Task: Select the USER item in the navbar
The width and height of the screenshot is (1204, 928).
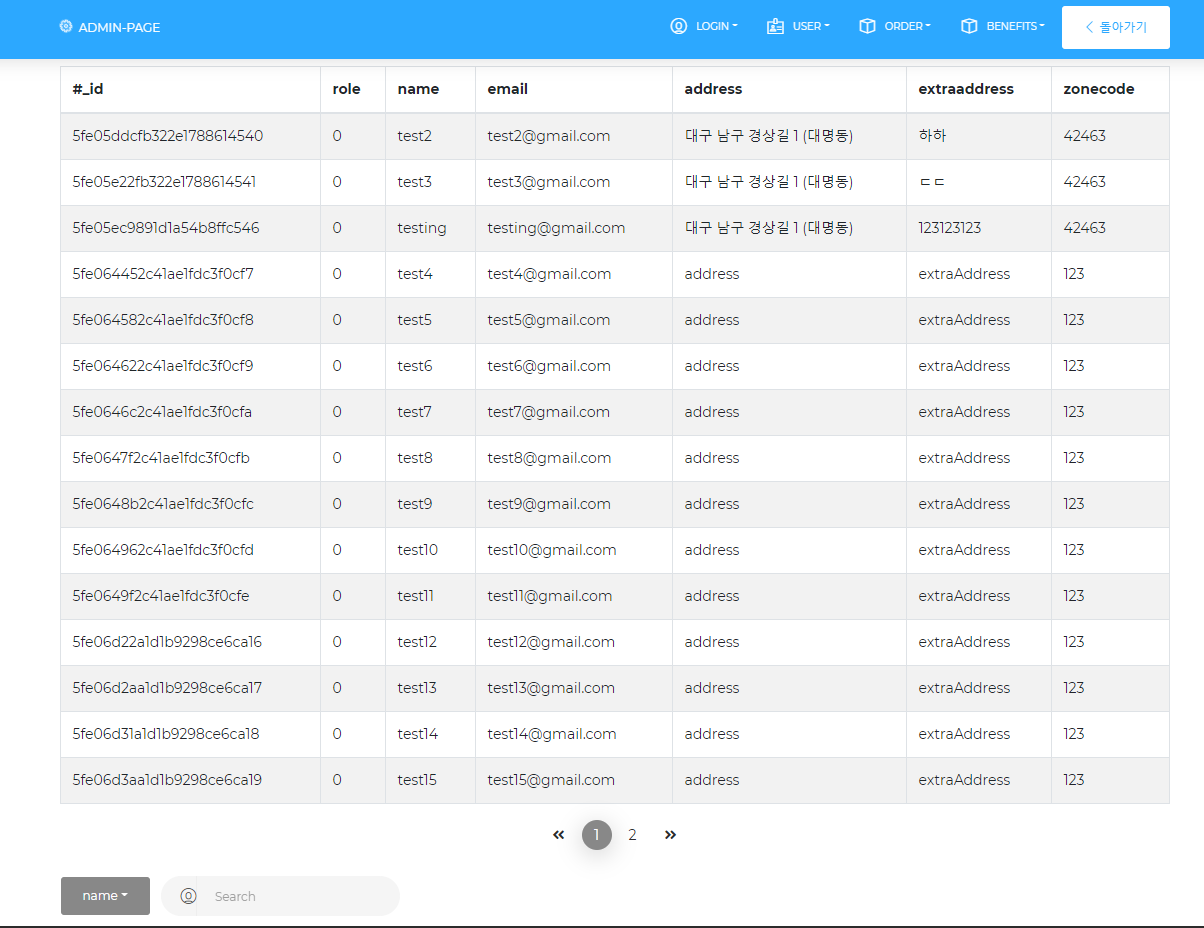Action: pos(798,26)
